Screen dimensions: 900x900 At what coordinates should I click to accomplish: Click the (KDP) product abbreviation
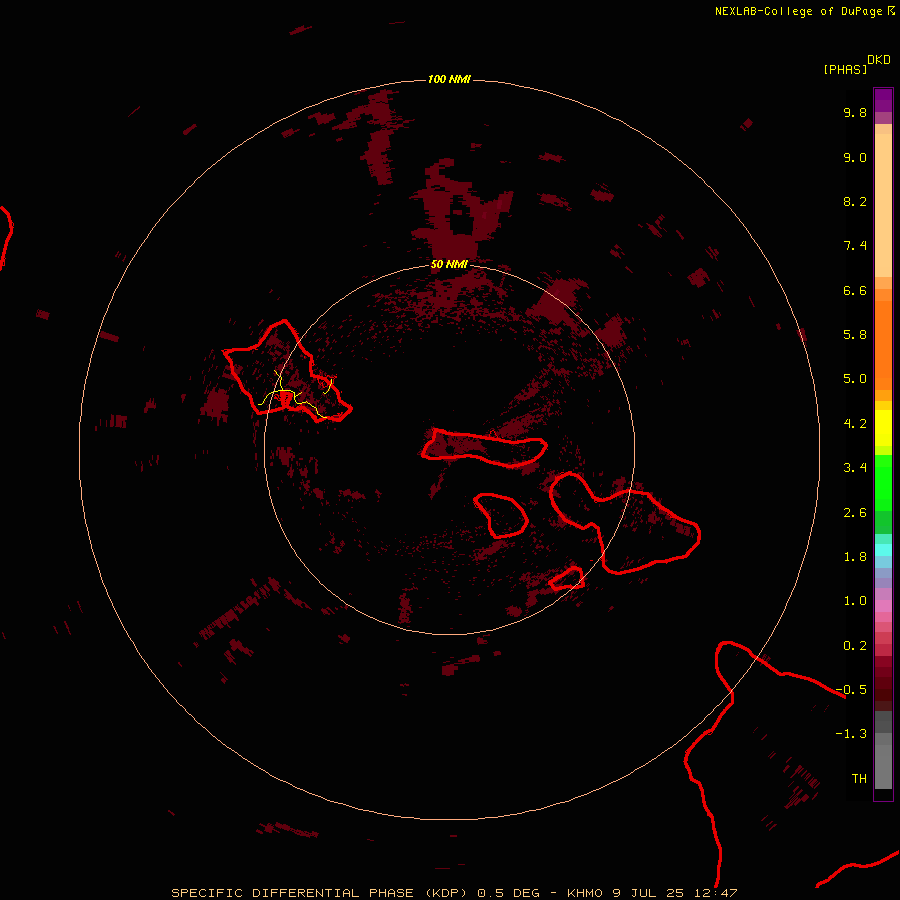447,893
